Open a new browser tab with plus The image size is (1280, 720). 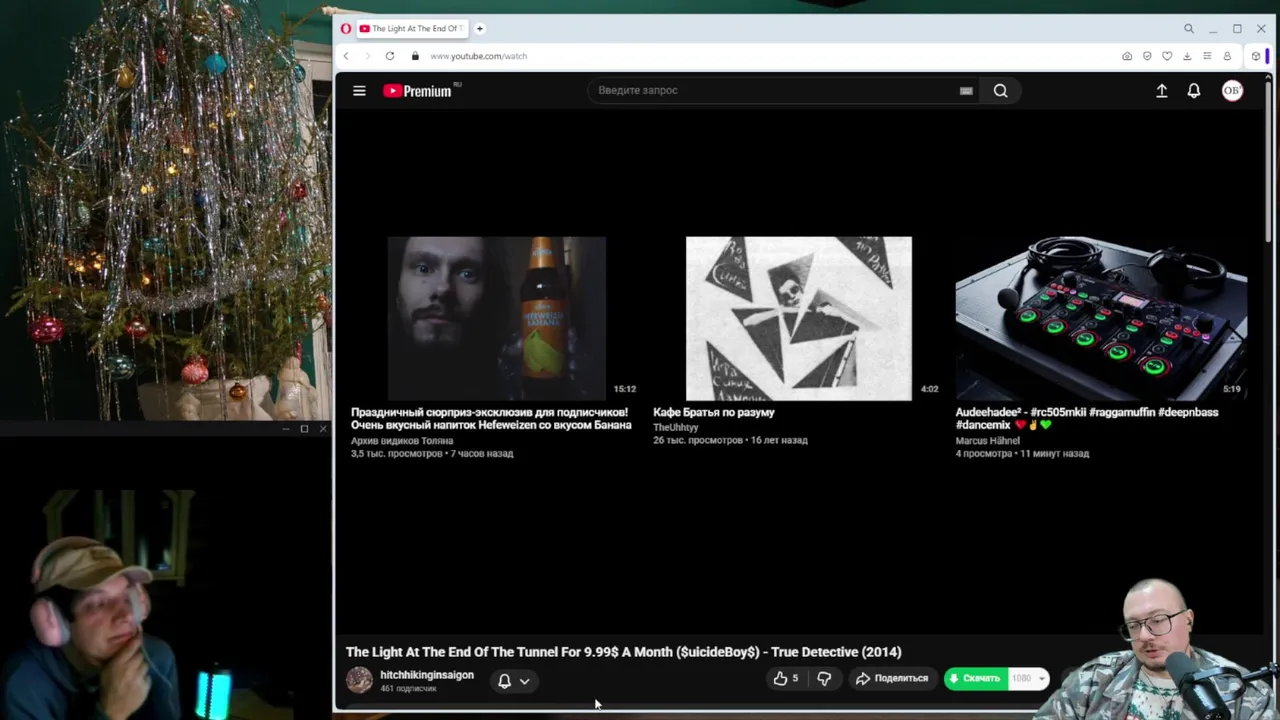pyautogui.click(x=480, y=29)
